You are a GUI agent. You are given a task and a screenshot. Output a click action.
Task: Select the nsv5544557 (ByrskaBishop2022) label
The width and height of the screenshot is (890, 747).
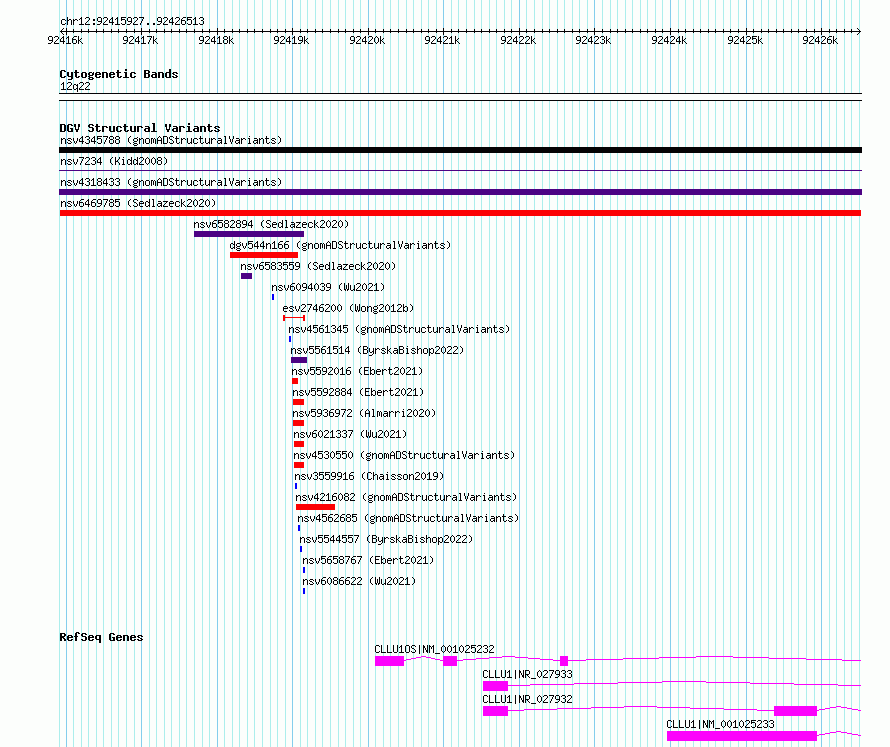tap(386, 539)
